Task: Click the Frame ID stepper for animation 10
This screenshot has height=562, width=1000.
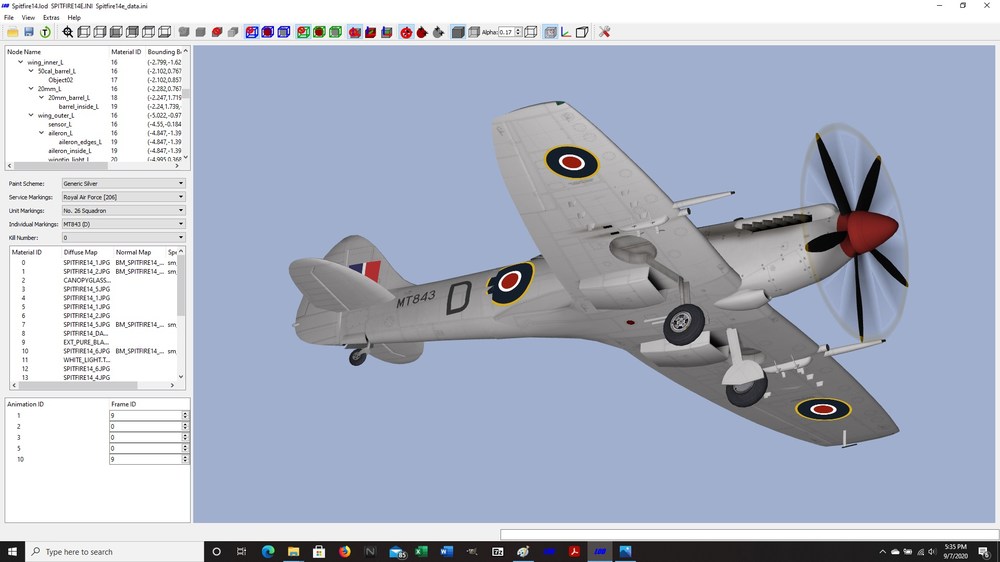Action: tap(185, 459)
